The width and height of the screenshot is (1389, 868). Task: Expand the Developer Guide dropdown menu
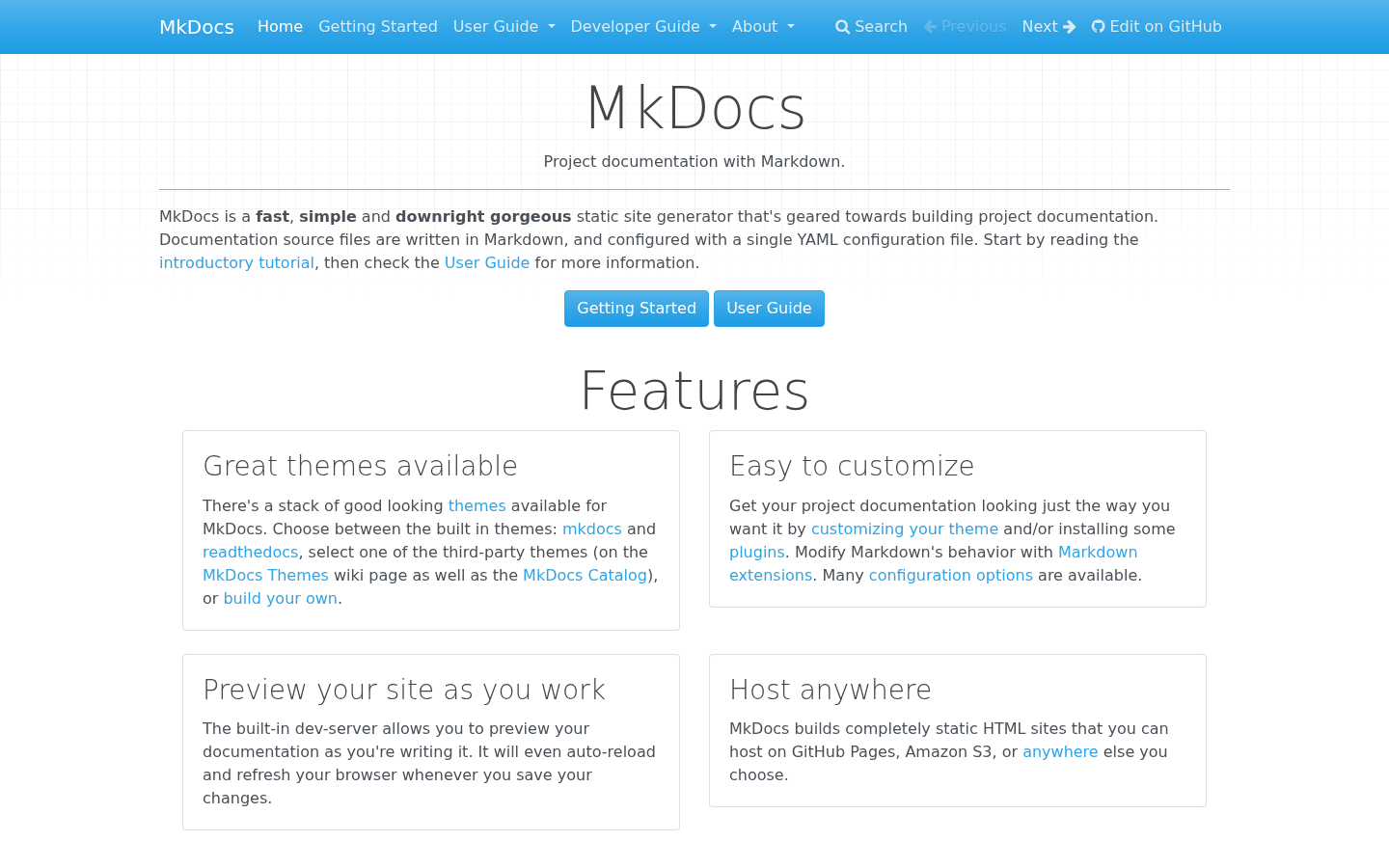pyautogui.click(x=643, y=27)
